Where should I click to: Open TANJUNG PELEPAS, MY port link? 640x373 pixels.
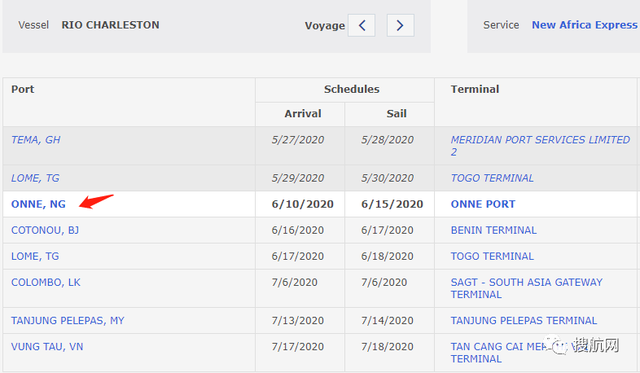(68, 321)
